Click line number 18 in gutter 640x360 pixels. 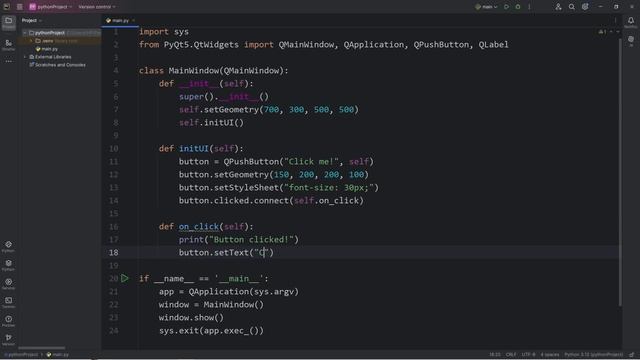113,253
